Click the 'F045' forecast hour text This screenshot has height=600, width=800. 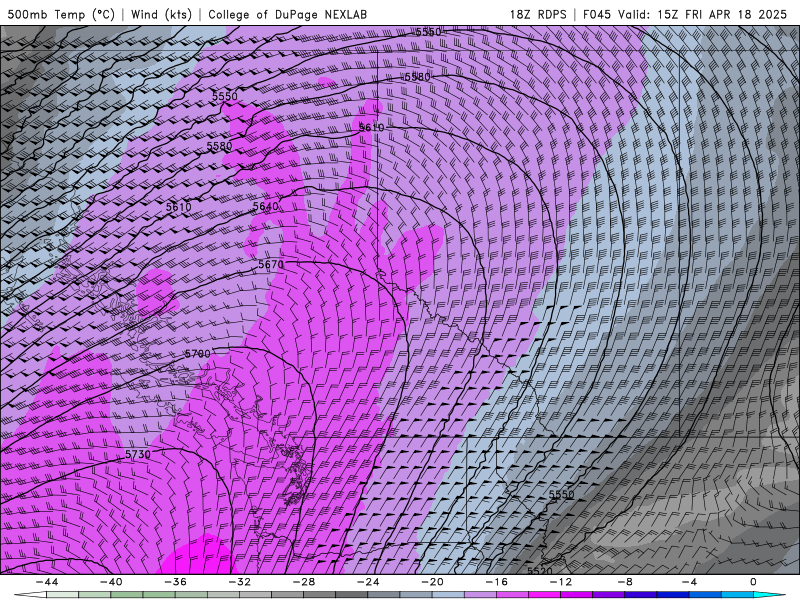[596, 14]
